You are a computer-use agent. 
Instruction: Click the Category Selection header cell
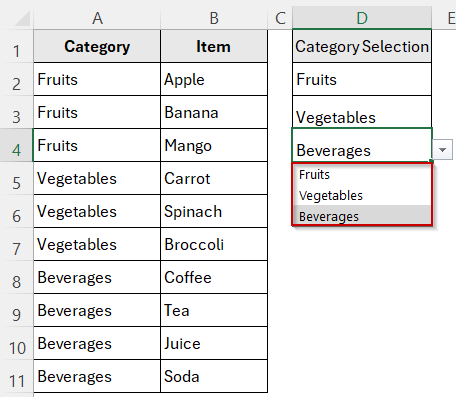(362, 46)
